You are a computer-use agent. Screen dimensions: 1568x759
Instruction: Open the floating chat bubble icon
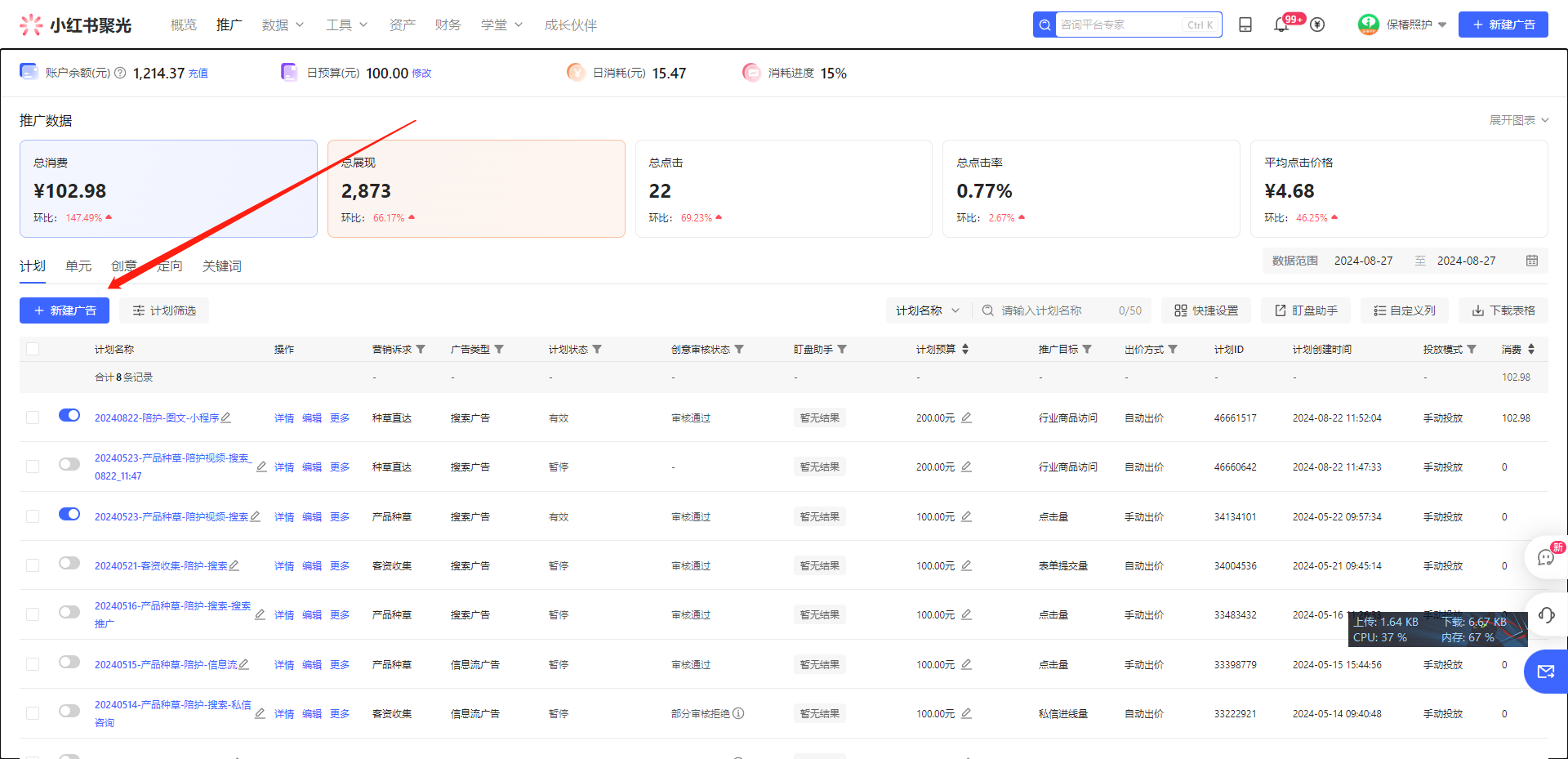1546,557
